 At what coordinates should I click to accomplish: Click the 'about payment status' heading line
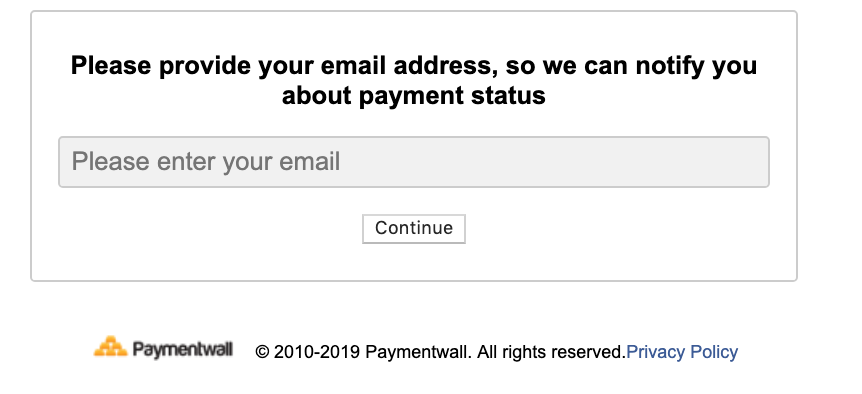(x=413, y=96)
